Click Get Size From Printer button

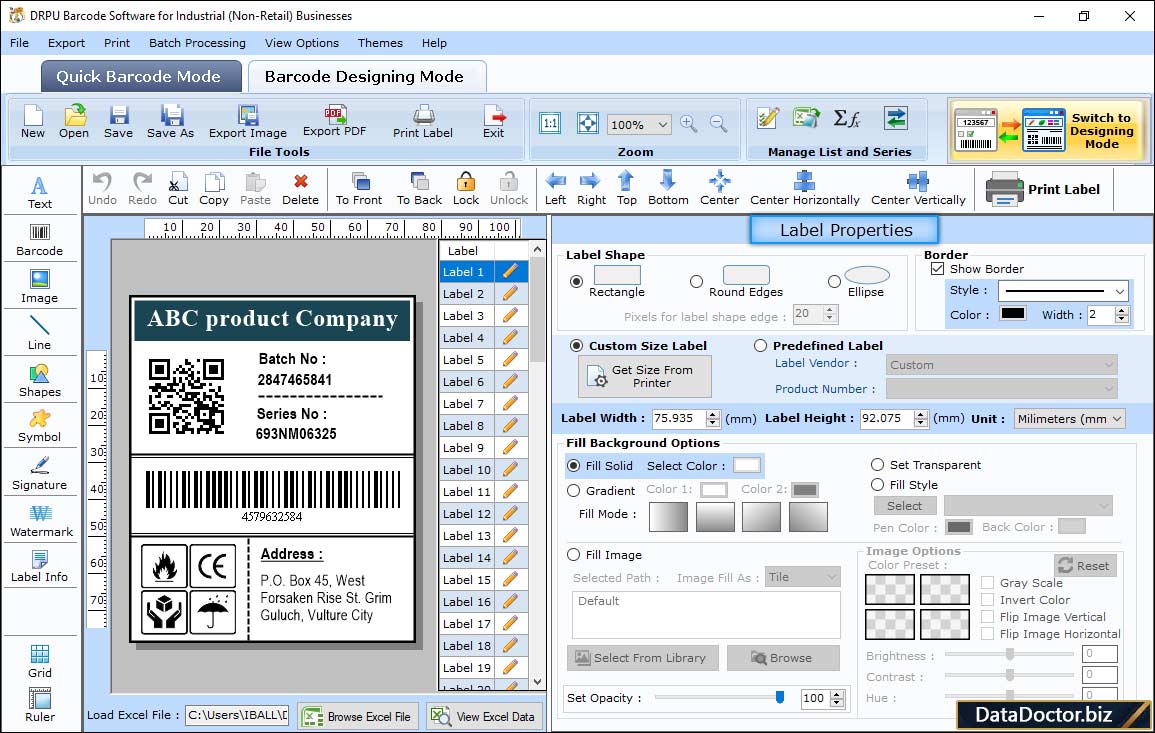click(x=645, y=376)
